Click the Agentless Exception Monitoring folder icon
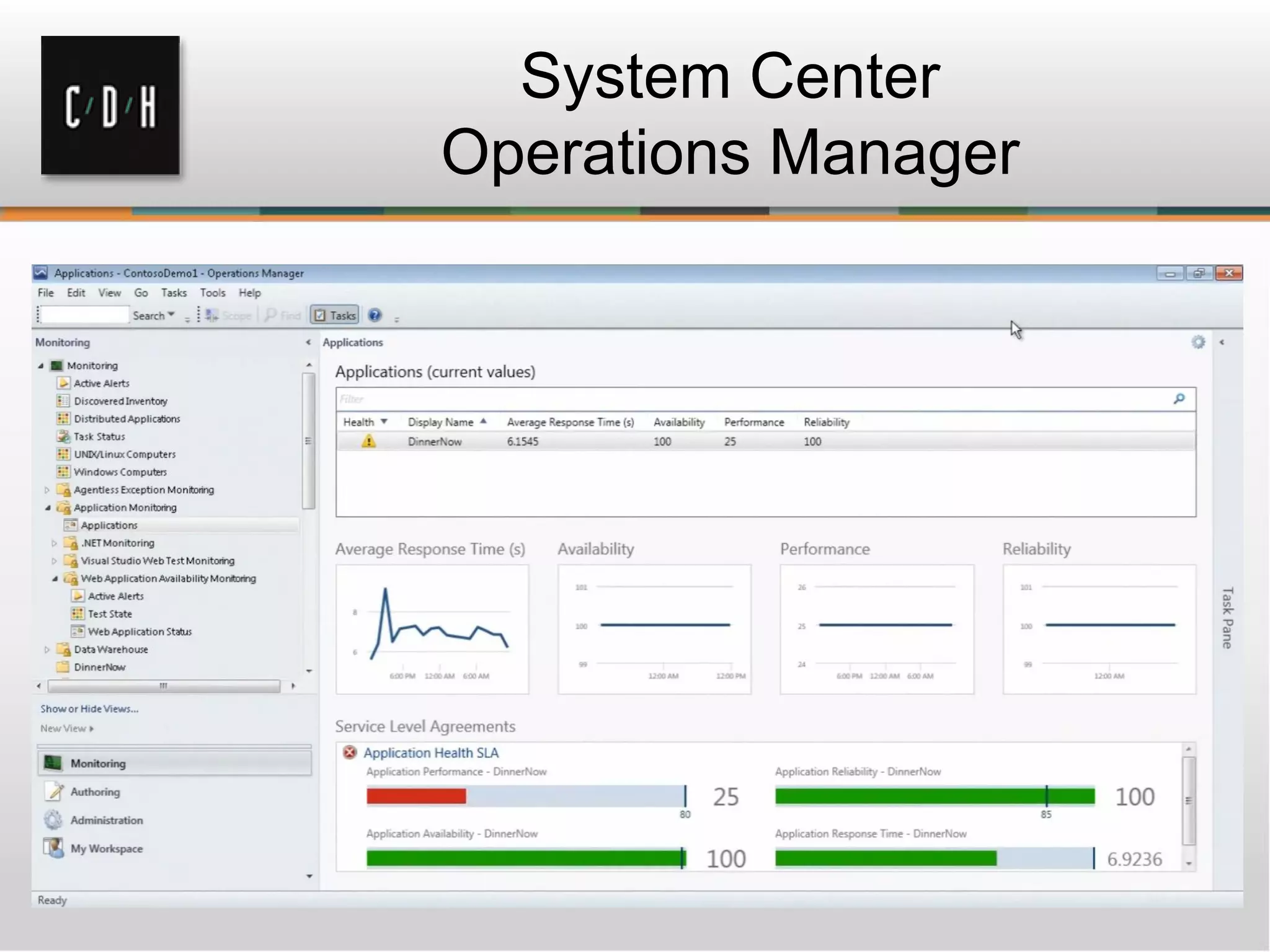This screenshot has width=1270, height=952. [x=63, y=490]
